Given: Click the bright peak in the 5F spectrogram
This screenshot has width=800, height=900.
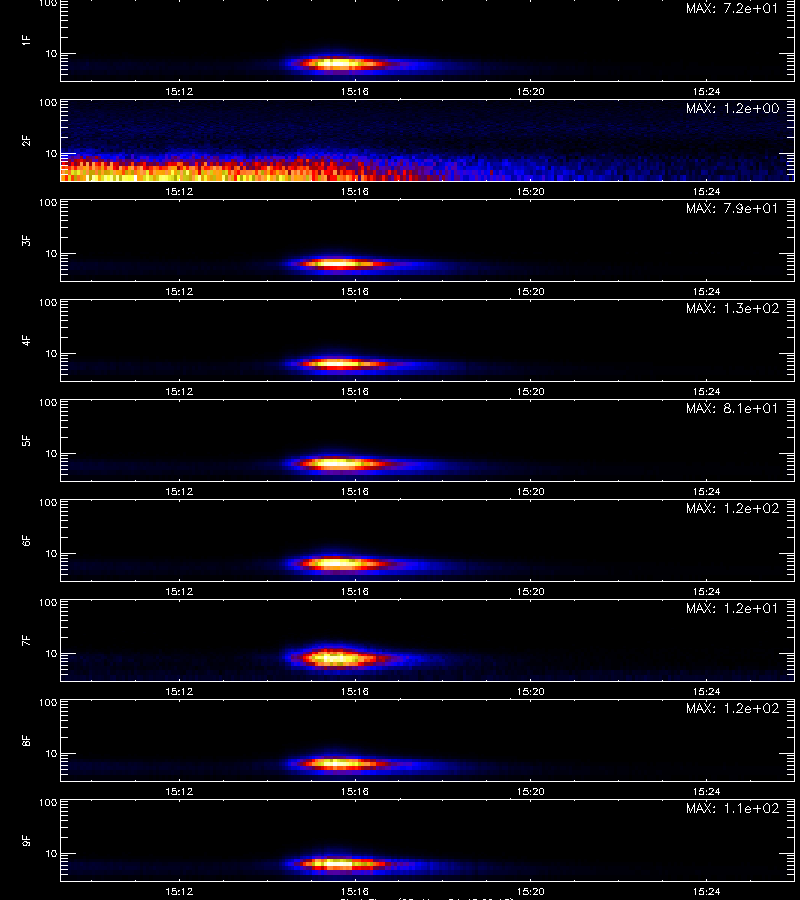Looking at the screenshot, I should [x=339, y=463].
